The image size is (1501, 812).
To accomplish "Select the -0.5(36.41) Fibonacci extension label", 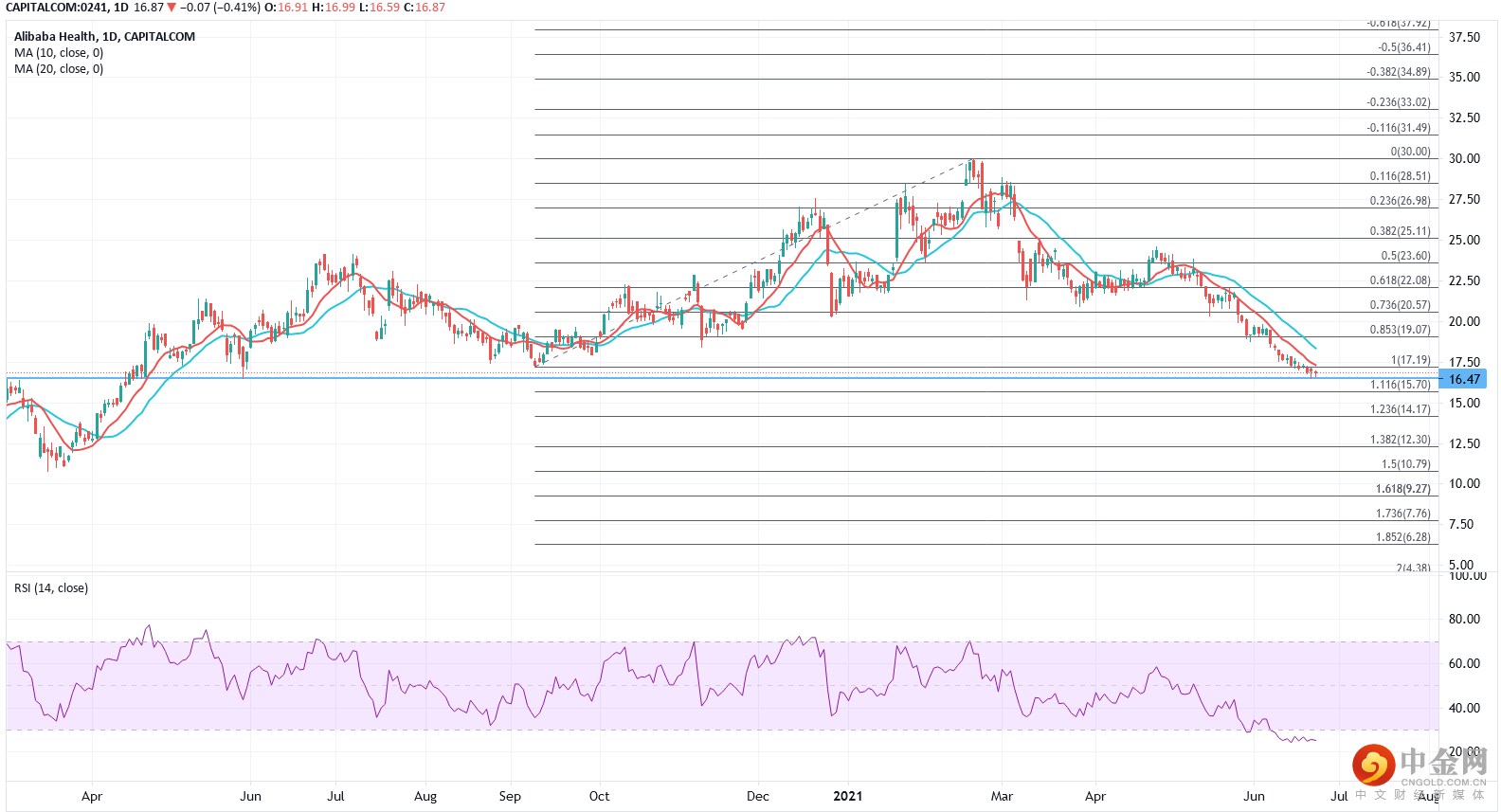I will pos(1404,47).
